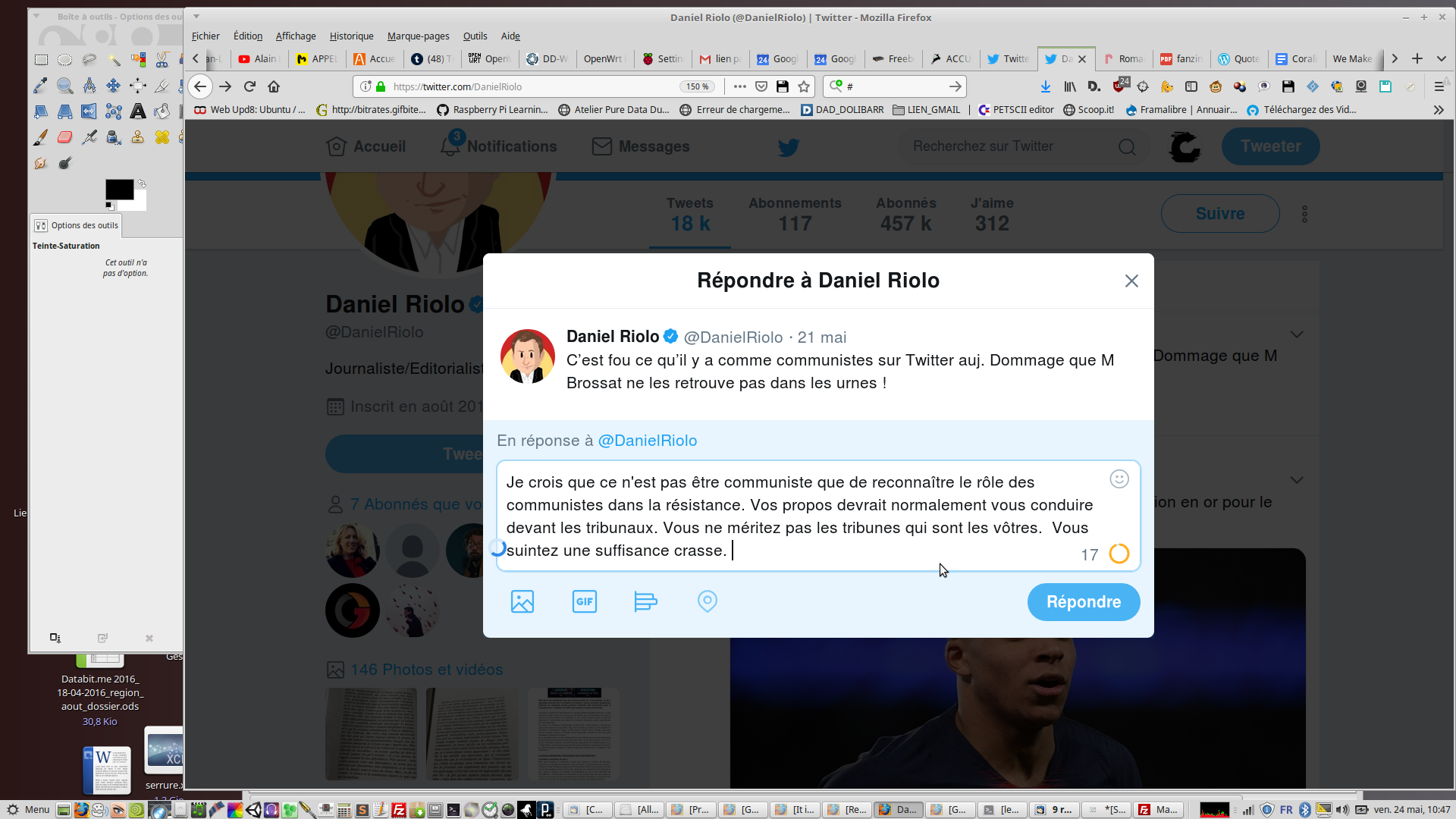Image resolution: width=1456 pixels, height=819 pixels.
Task: Expand the tweet options chevron
Action: point(1297,334)
